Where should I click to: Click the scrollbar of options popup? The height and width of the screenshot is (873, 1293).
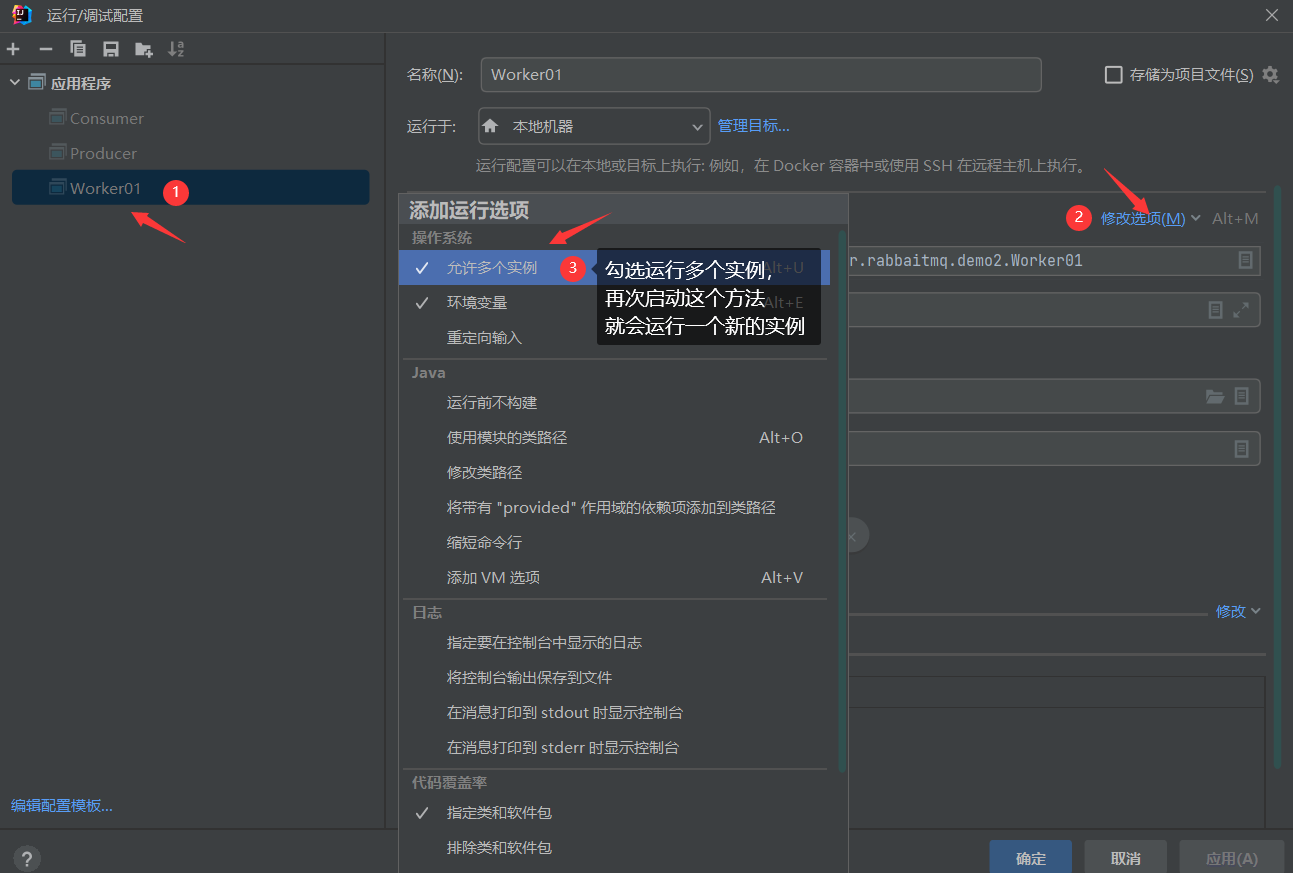(843, 500)
